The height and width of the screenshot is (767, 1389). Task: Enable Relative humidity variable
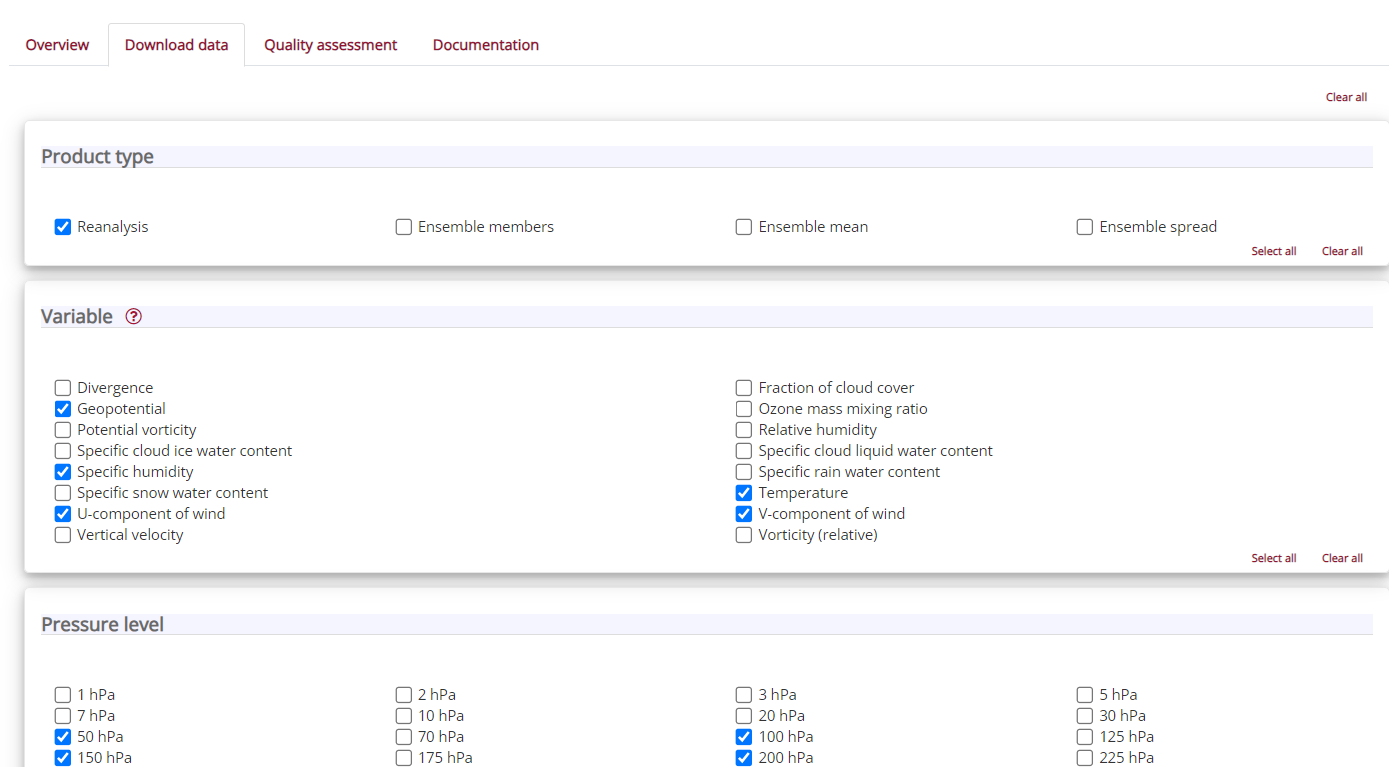(744, 430)
